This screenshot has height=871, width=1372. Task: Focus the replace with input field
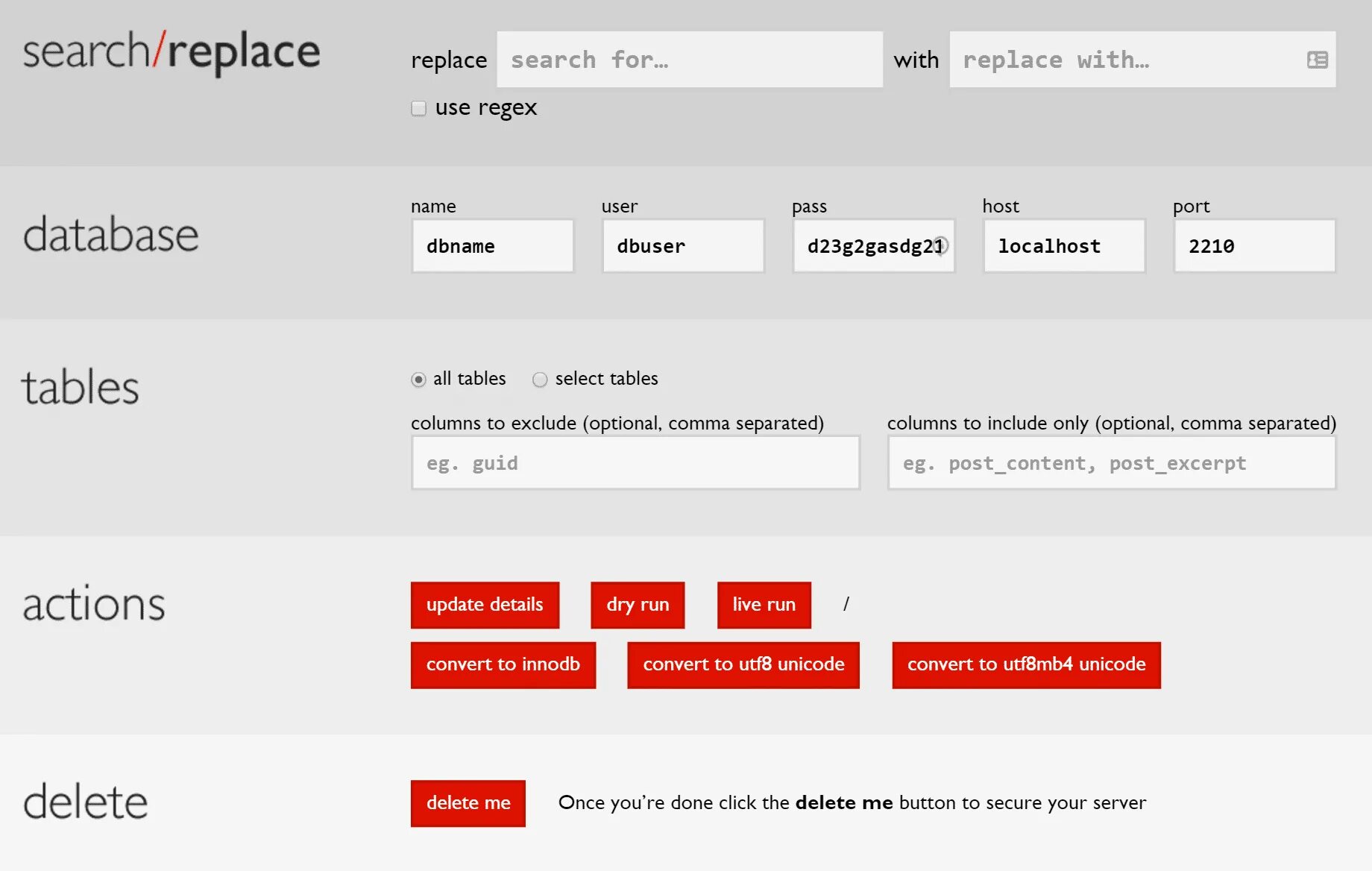(x=1142, y=60)
